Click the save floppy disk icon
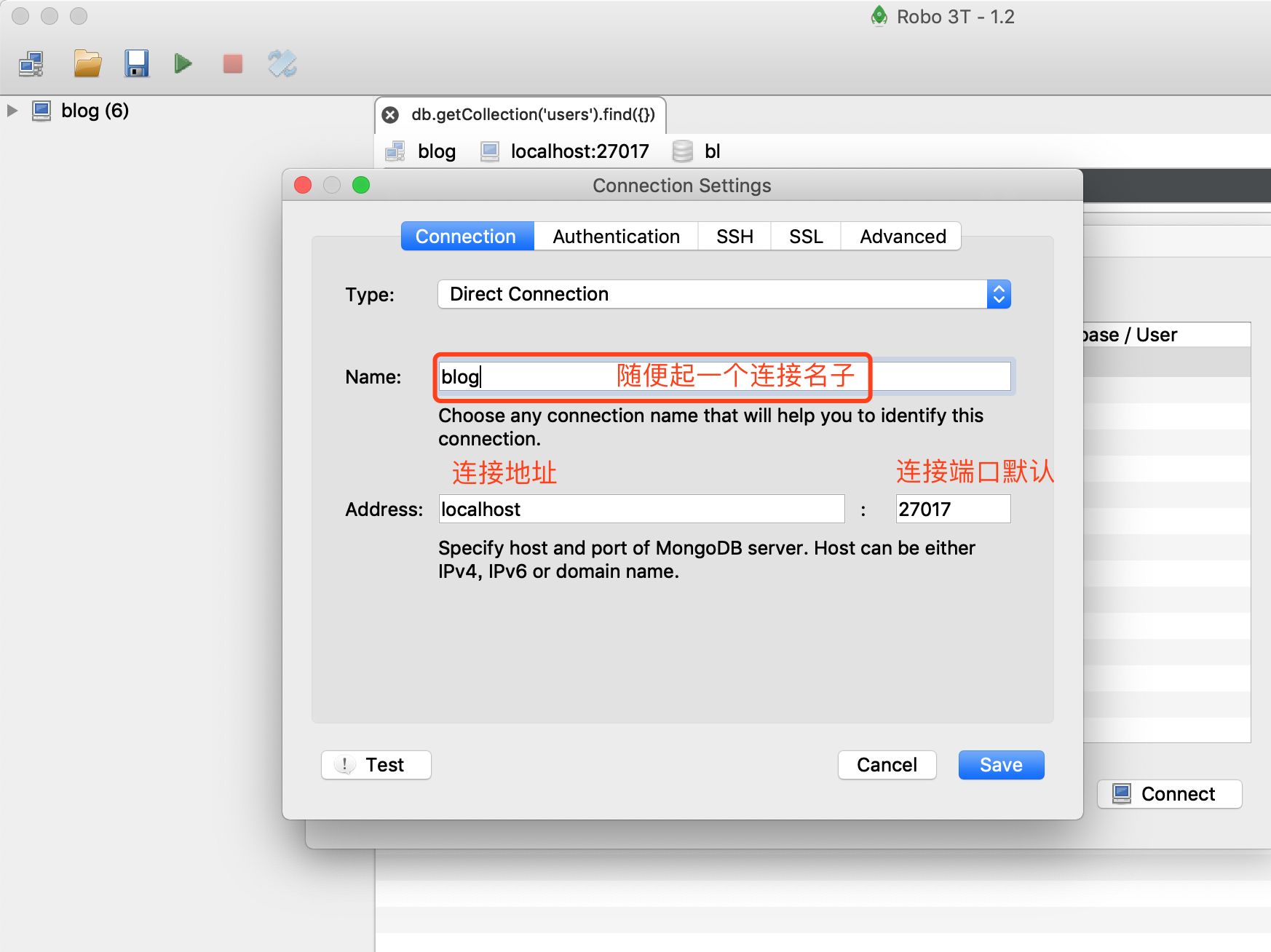The image size is (1271, 952). 136,64
